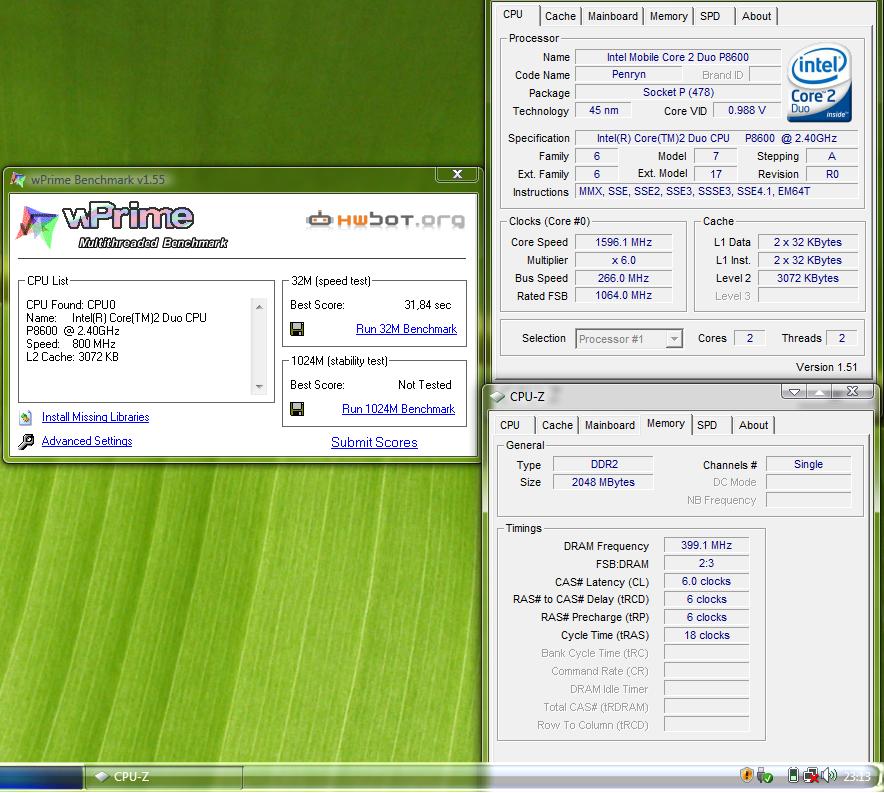This screenshot has width=884, height=793.
Task: Click the save icon under 32M speed test
Action: tap(297, 329)
